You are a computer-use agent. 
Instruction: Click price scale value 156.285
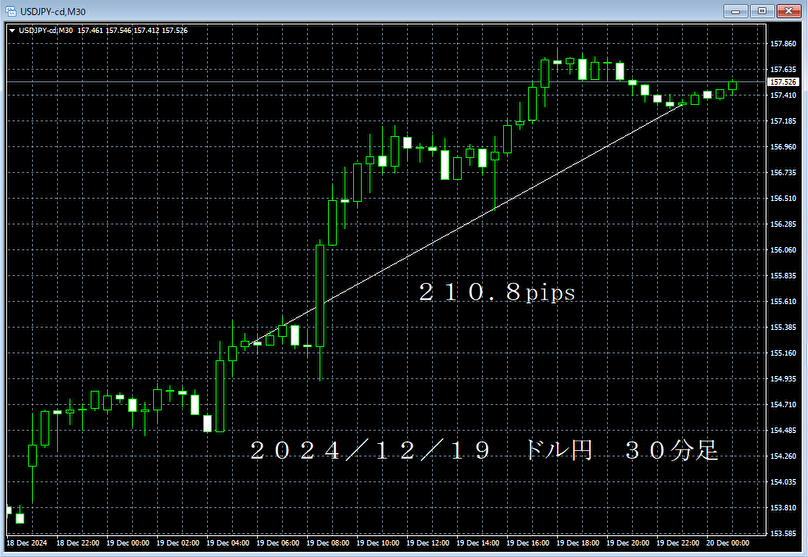click(783, 224)
